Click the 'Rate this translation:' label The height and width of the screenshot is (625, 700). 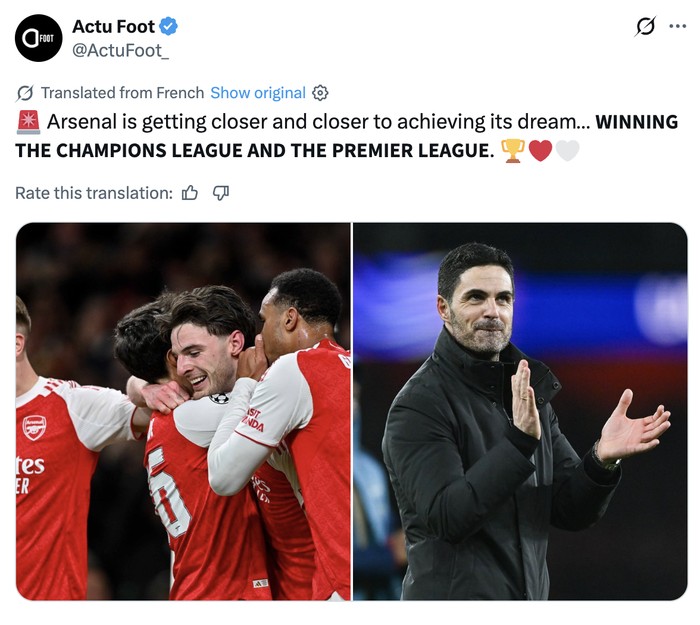tap(94, 193)
